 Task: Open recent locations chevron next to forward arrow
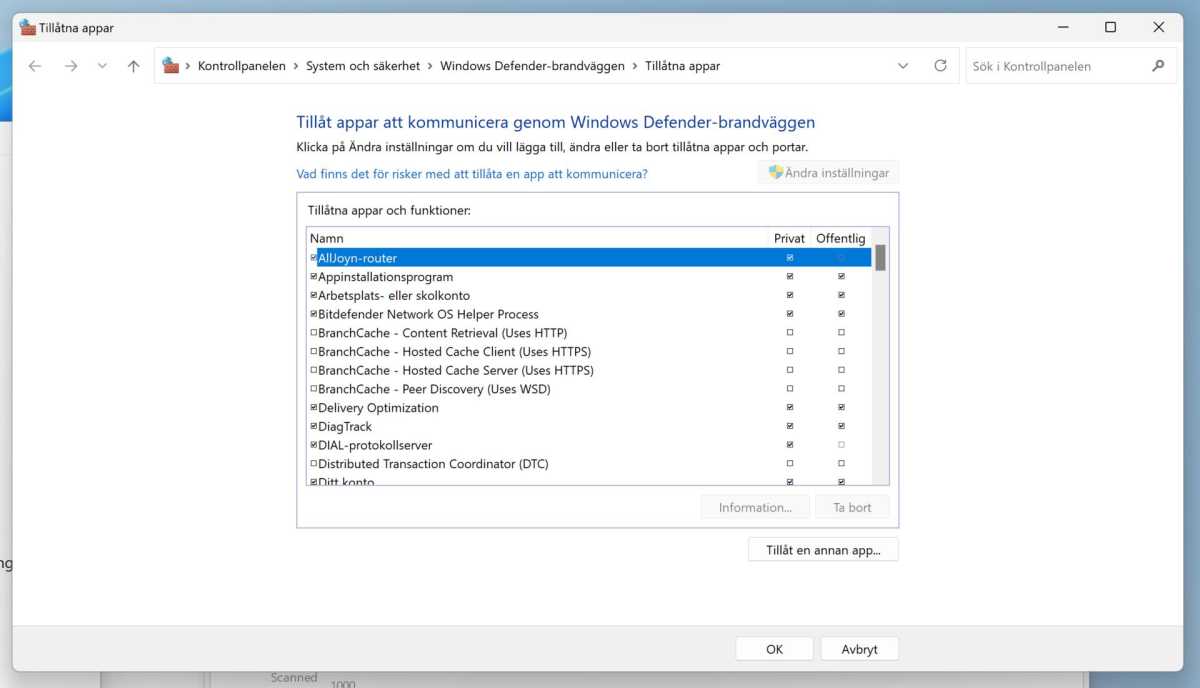pyautogui.click(x=102, y=66)
